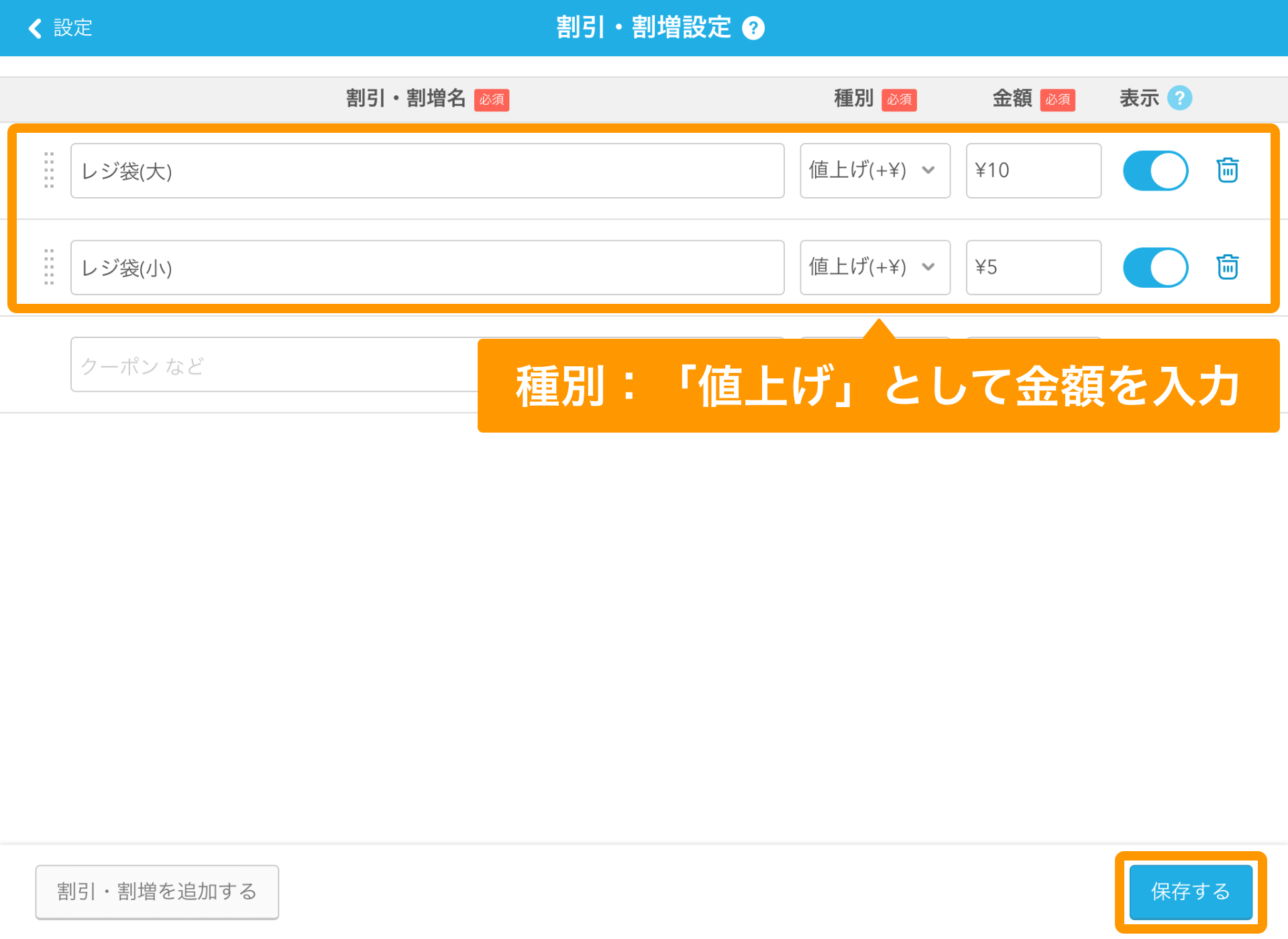Click 割引・割増を追加する button
The height and width of the screenshot is (939, 1288).
point(157,891)
